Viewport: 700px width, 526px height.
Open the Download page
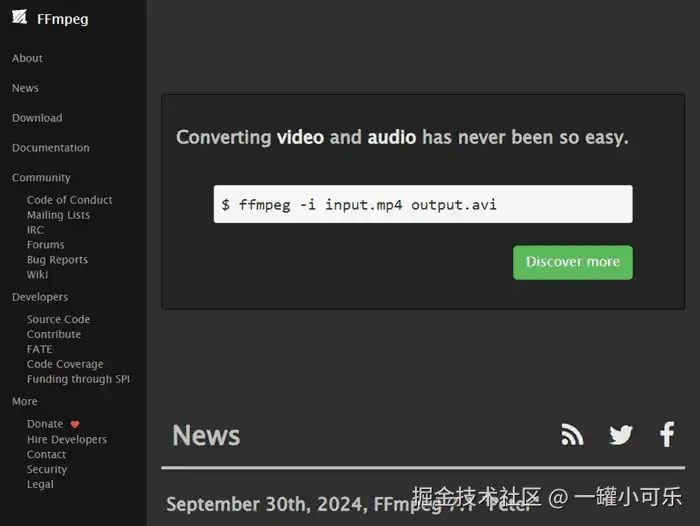click(x=37, y=118)
